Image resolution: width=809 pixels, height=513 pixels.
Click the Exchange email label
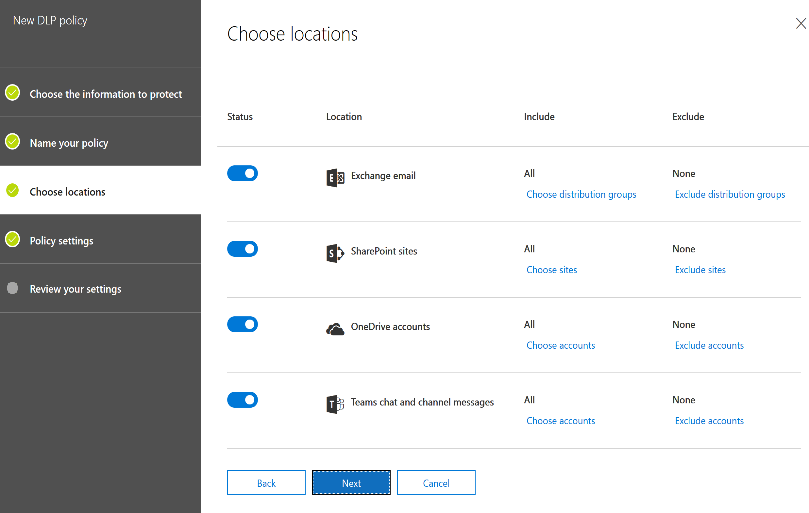pos(383,176)
